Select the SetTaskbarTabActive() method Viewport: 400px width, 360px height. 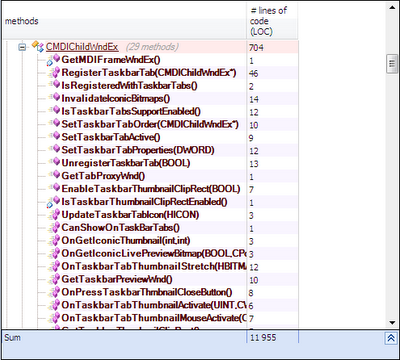tap(111, 137)
